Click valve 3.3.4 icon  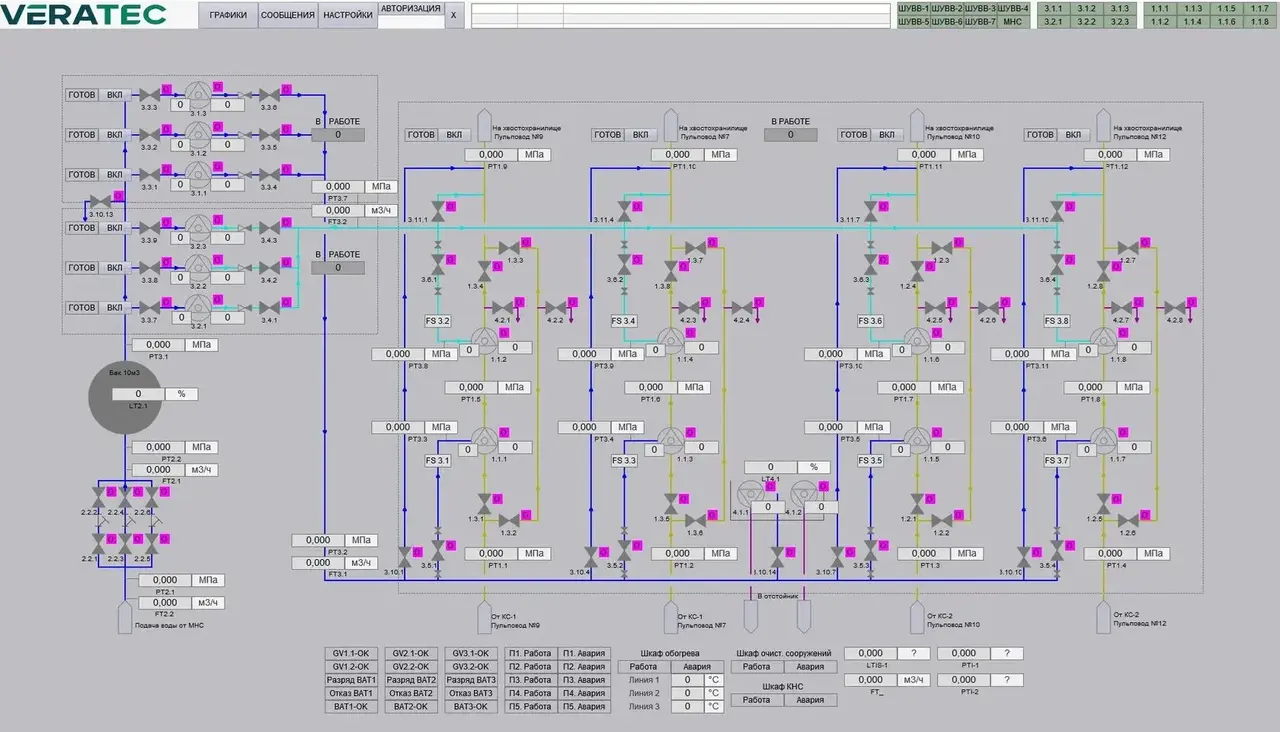269,175
